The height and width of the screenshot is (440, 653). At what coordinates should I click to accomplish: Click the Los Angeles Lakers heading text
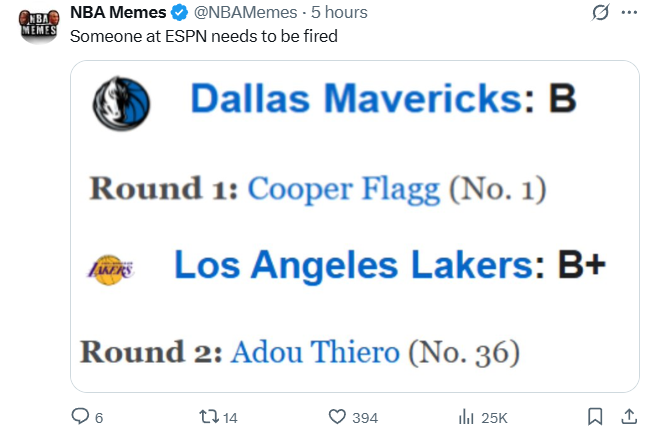click(352, 265)
